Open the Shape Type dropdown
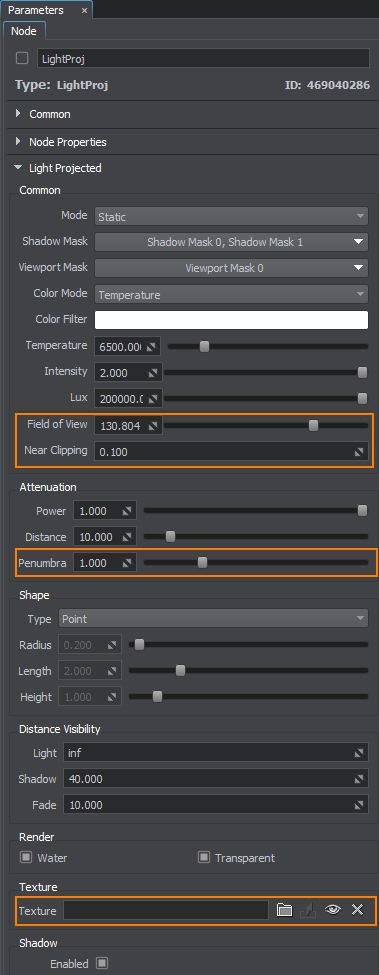Screen dimensions: 379x975 [x=213, y=619]
